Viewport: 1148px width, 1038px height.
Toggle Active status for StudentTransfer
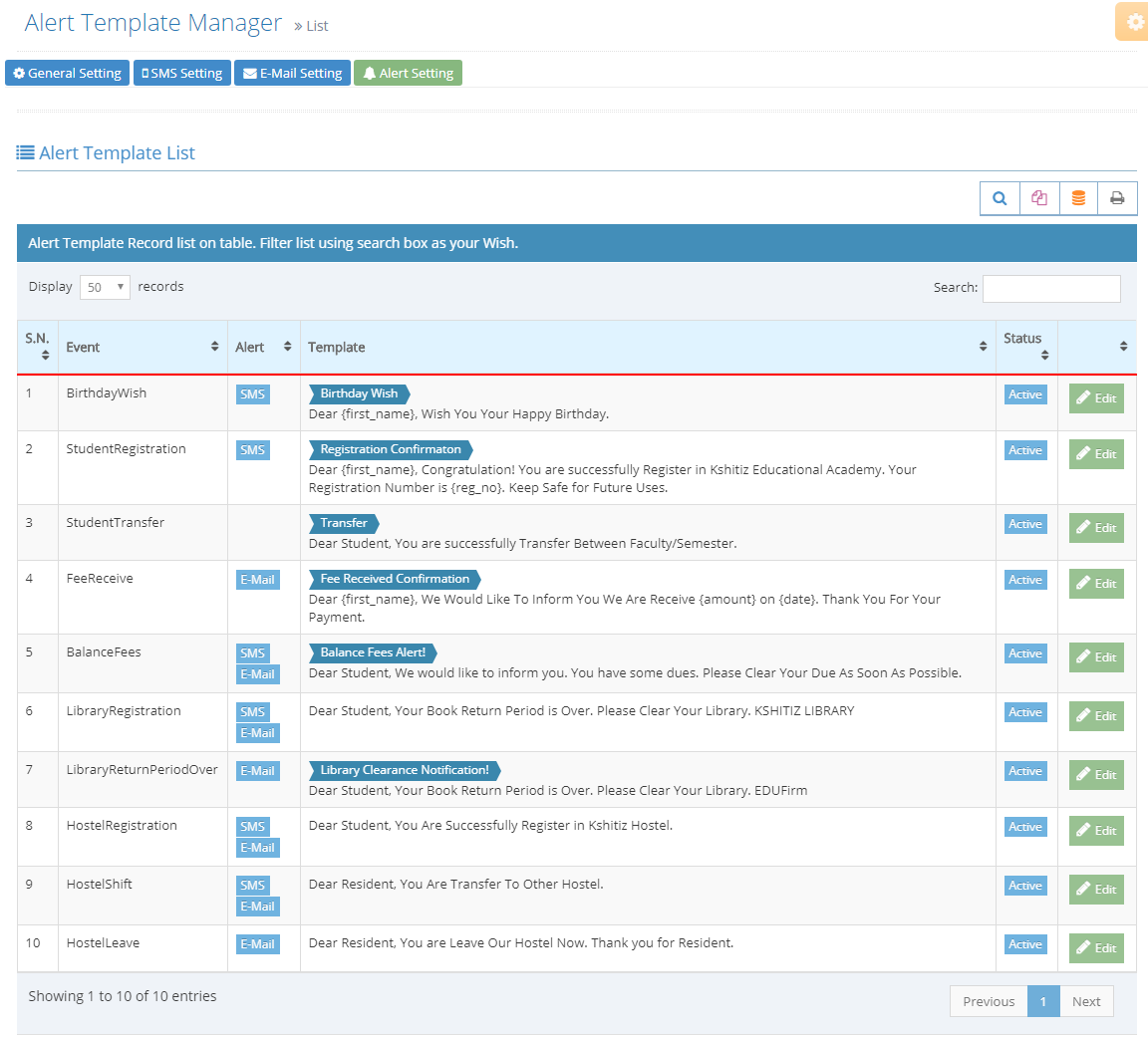[x=1025, y=524]
